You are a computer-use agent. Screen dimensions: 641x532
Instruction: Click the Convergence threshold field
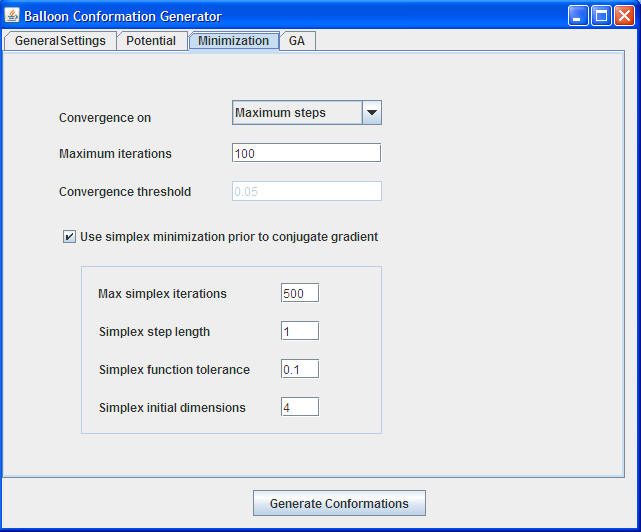pos(306,191)
